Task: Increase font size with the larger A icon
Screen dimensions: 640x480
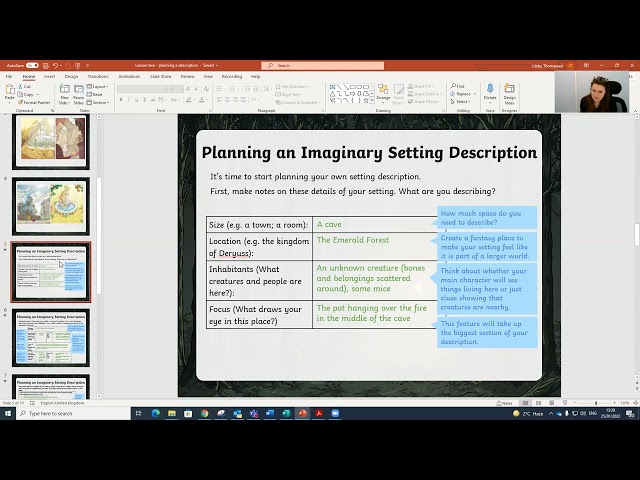Action: (188, 89)
